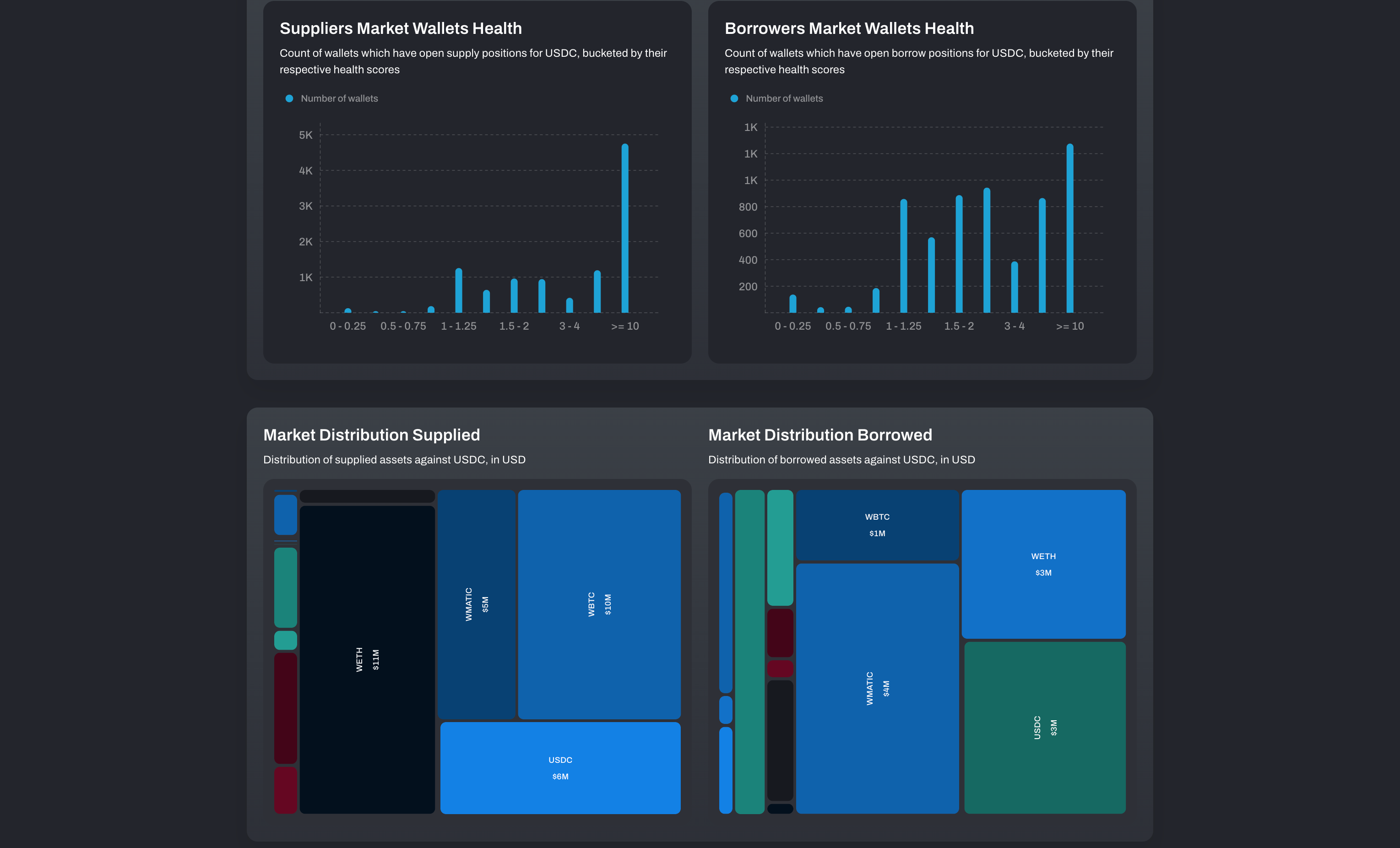Click the dark gray block in Borrowed treemap

[780, 740]
